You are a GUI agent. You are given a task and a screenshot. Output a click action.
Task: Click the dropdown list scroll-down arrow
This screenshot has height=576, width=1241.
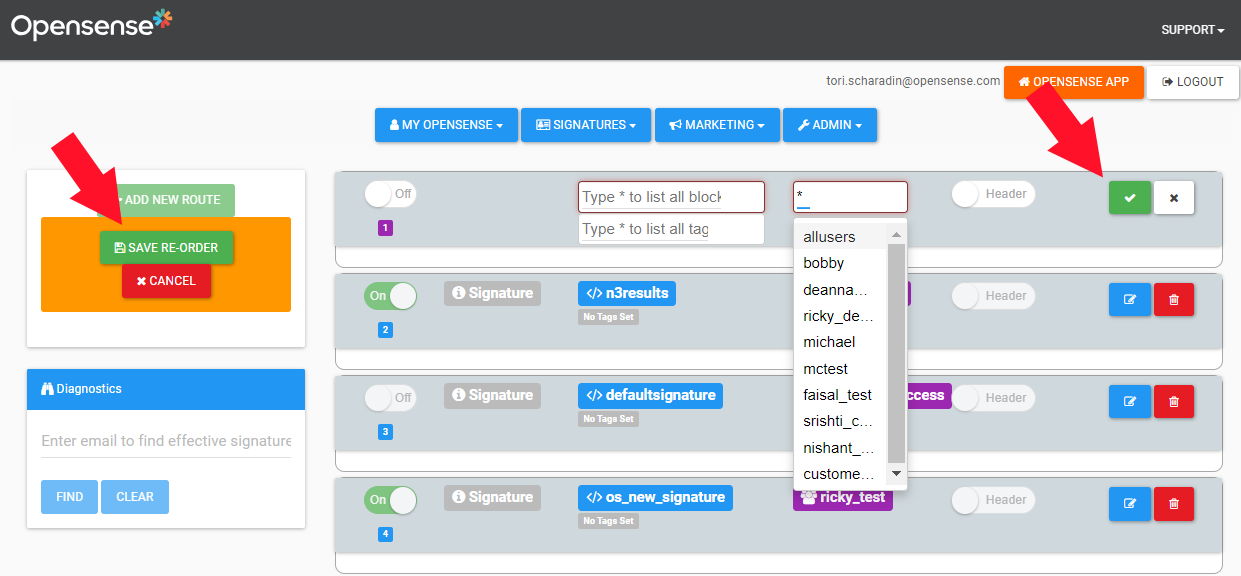pyautogui.click(x=896, y=473)
